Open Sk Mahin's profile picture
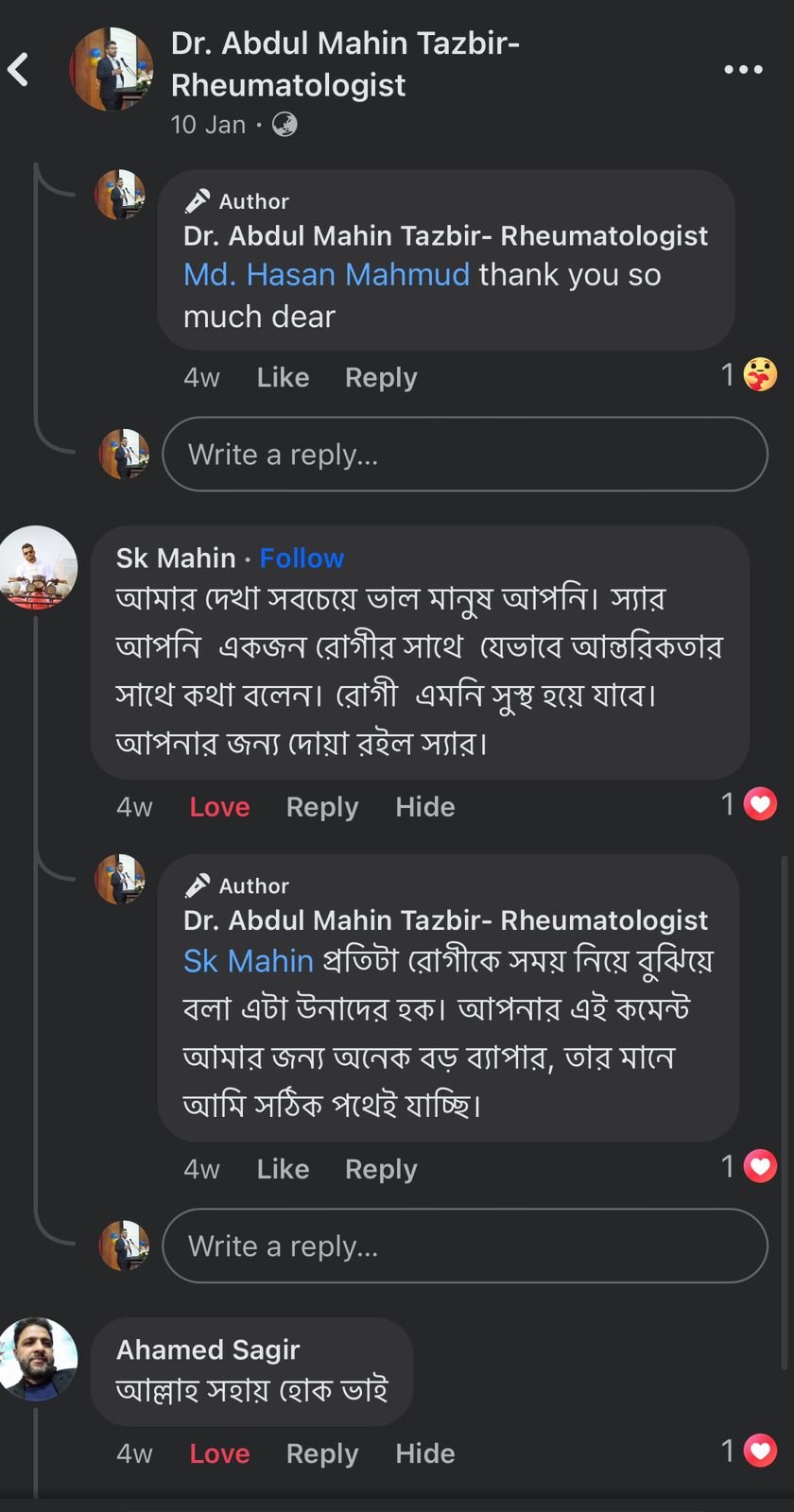The width and height of the screenshot is (794, 1512). pos(38,567)
